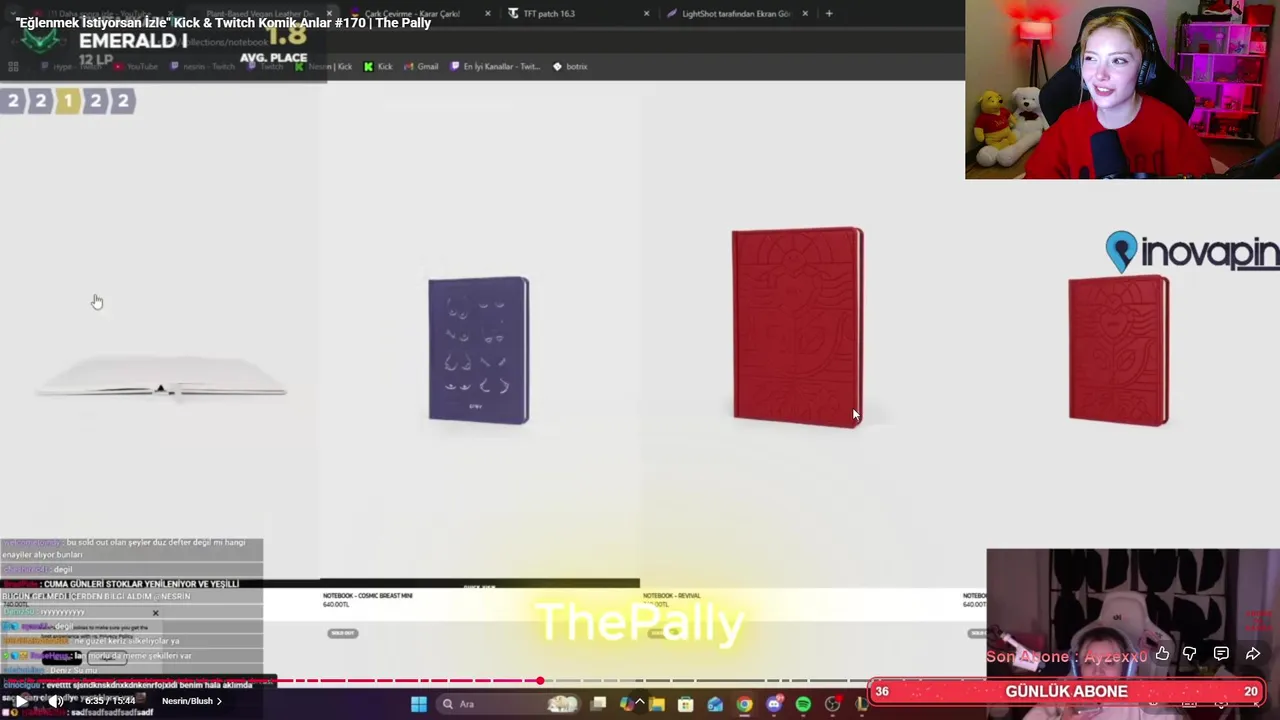Open the Windows Start menu
This screenshot has width=1280, height=720.
418,704
